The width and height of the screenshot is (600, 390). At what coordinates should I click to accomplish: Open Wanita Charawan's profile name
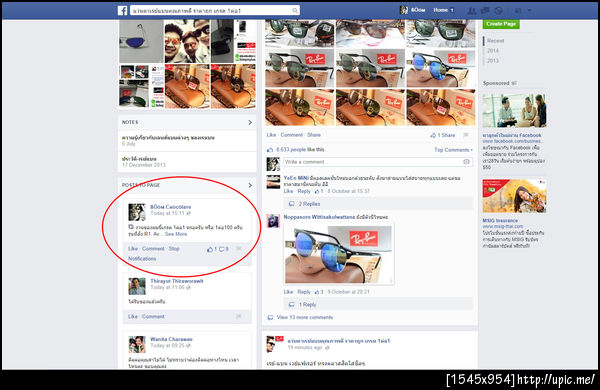click(x=171, y=339)
